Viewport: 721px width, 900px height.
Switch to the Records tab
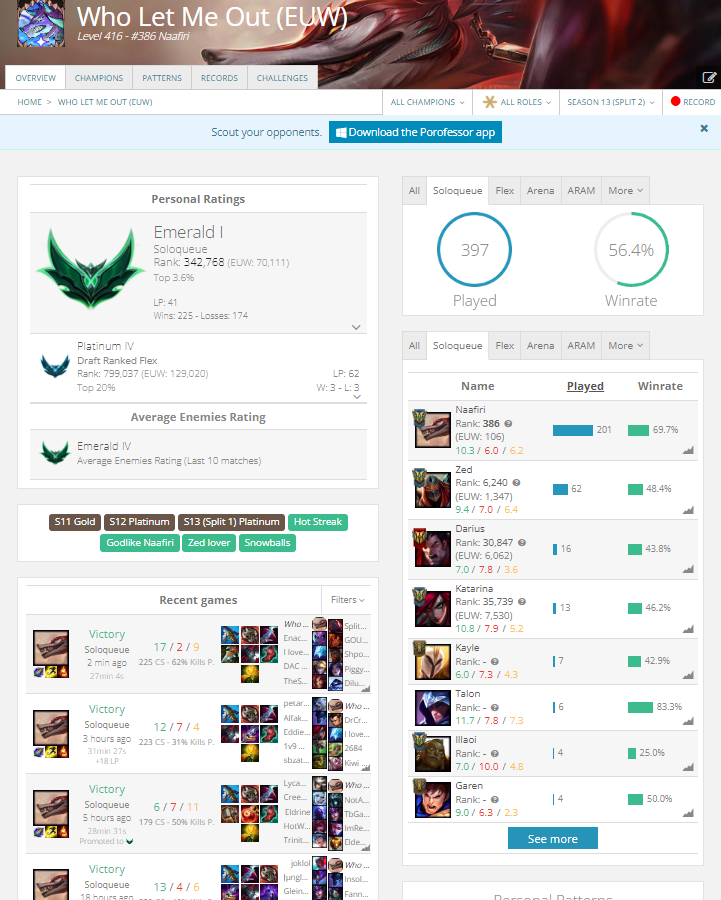pyautogui.click(x=219, y=77)
